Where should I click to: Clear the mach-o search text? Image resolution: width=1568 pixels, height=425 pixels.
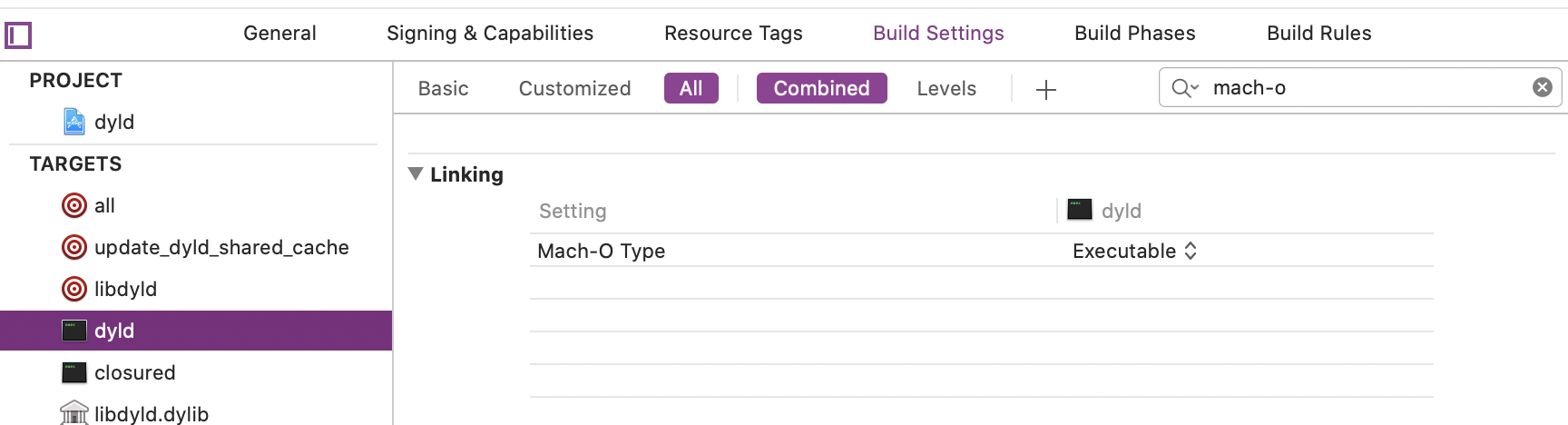[1542, 87]
